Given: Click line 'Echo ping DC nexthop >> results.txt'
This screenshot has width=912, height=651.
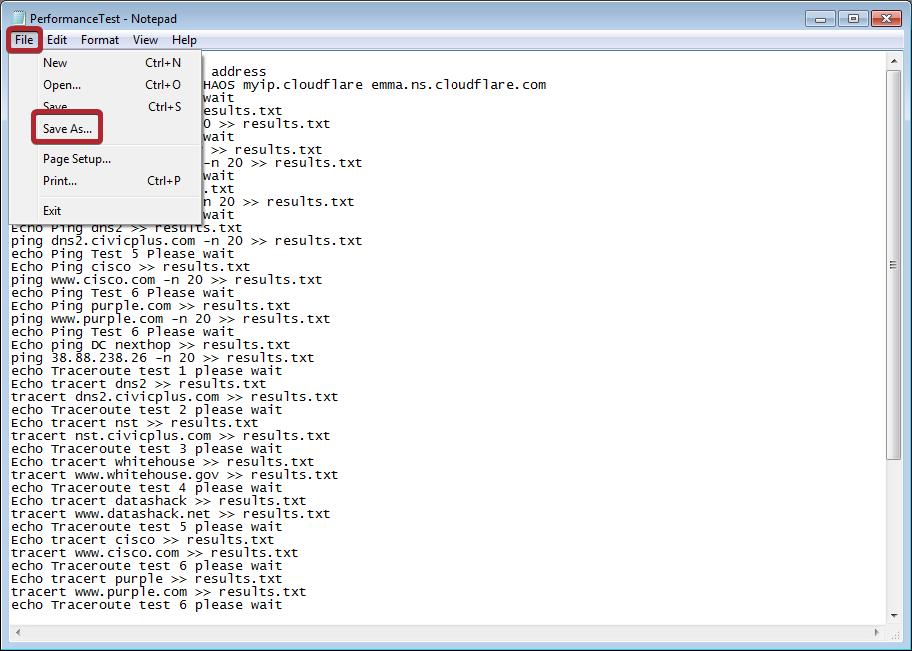Looking at the screenshot, I should click(150, 345).
